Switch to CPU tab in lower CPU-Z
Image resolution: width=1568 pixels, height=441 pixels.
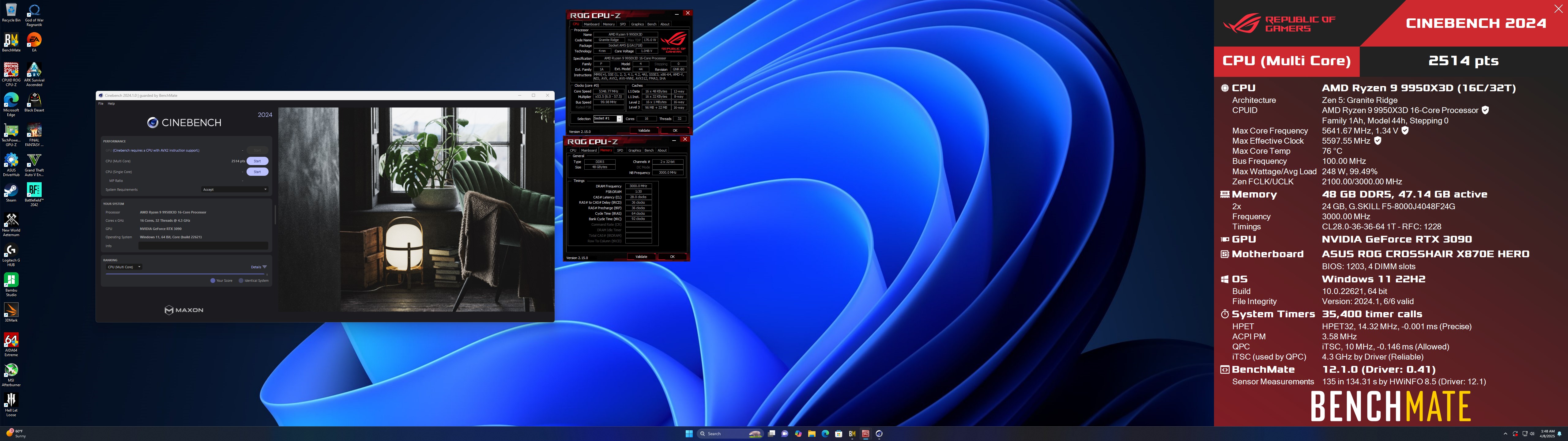573,150
